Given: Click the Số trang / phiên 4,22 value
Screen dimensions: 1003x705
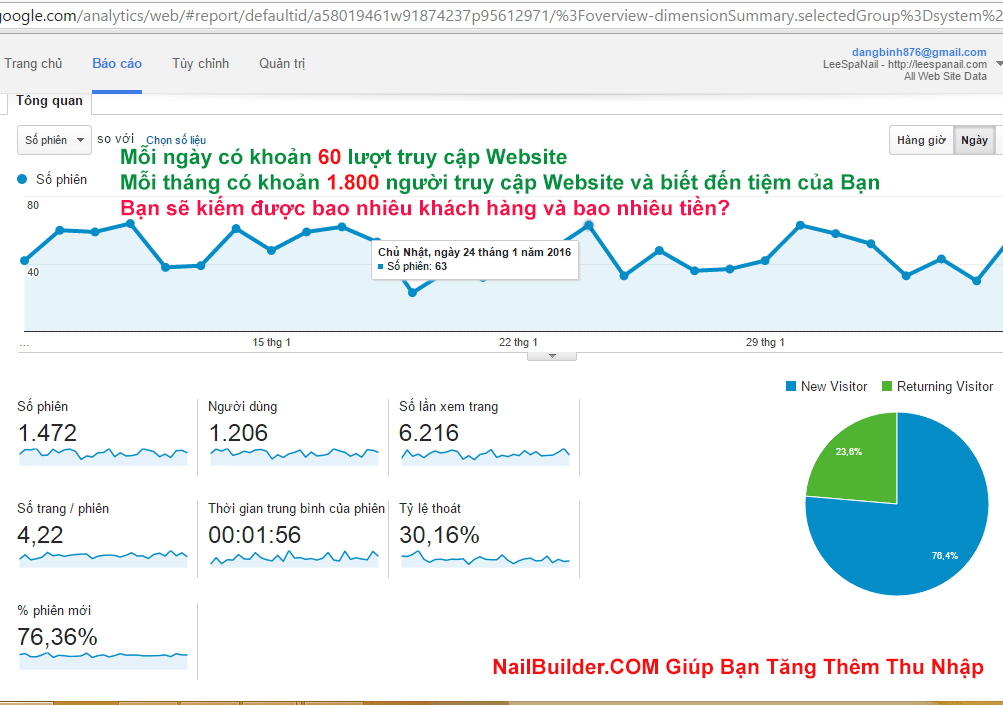Looking at the screenshot, I should point(40,535).
